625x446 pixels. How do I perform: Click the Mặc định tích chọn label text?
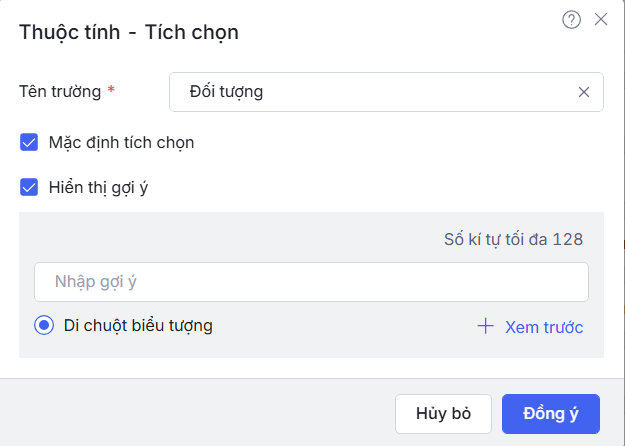point(121,142)
